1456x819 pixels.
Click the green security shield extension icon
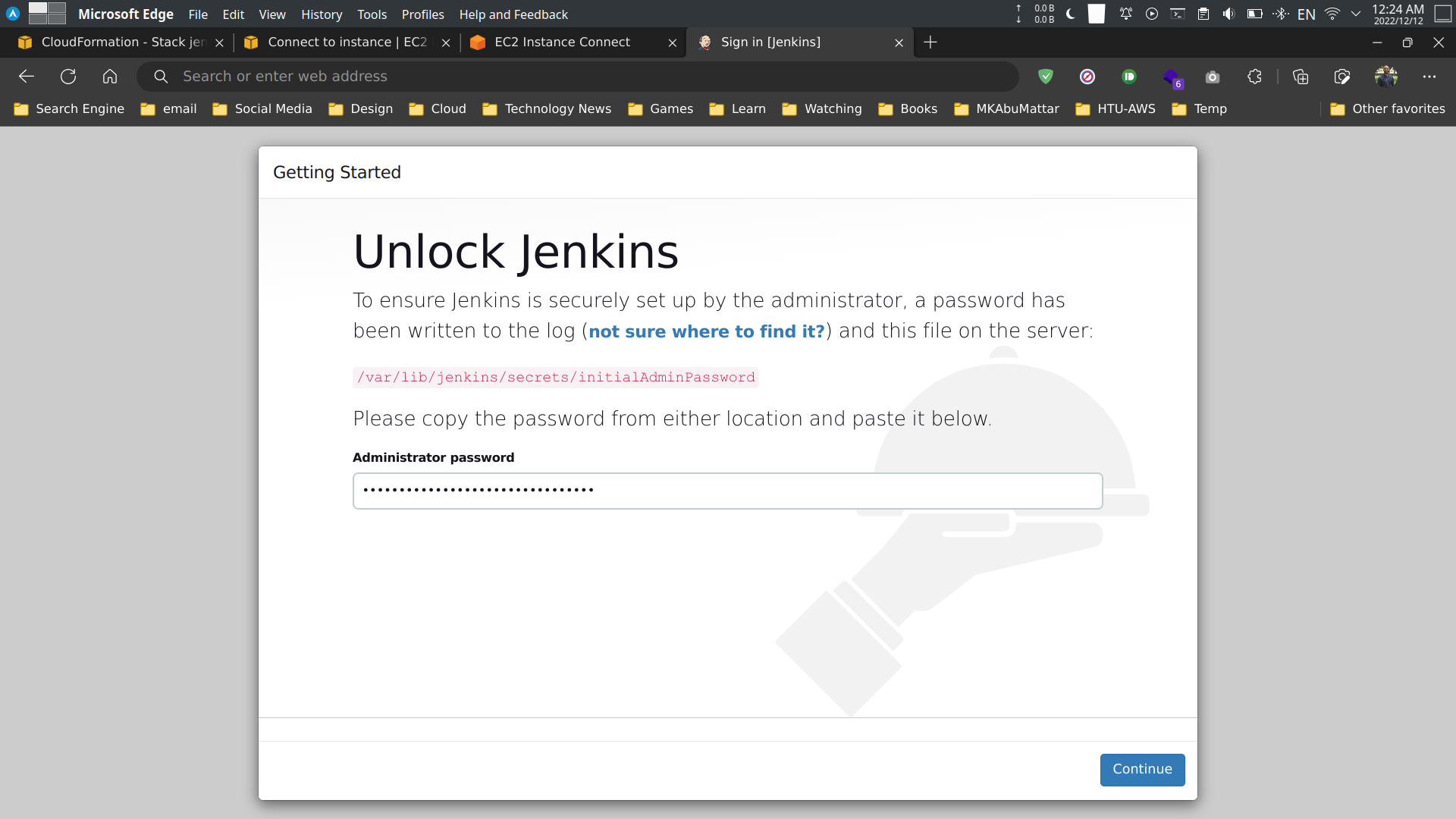click(x=1046, y=77)
